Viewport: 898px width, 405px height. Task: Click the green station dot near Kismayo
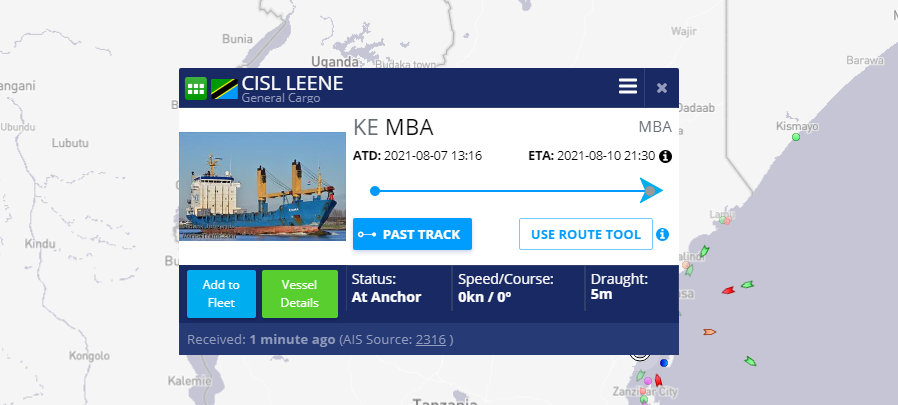point(796,138)
